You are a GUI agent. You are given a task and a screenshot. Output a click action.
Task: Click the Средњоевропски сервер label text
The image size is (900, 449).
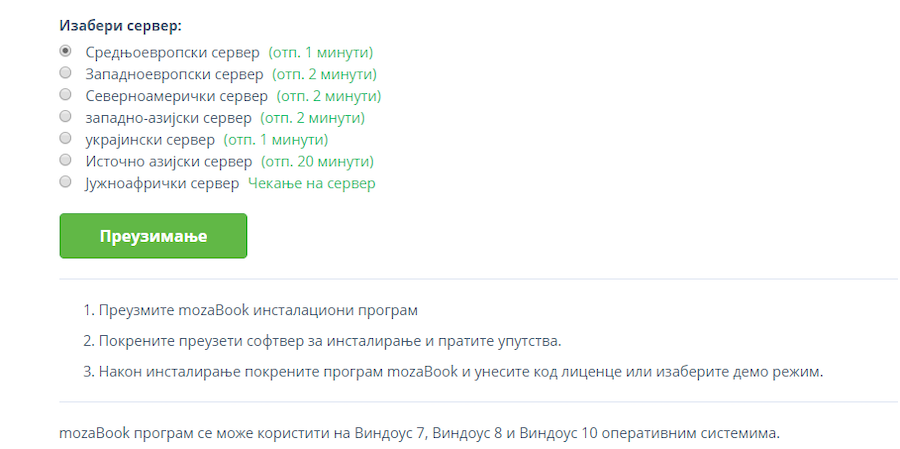pos(173,53)
